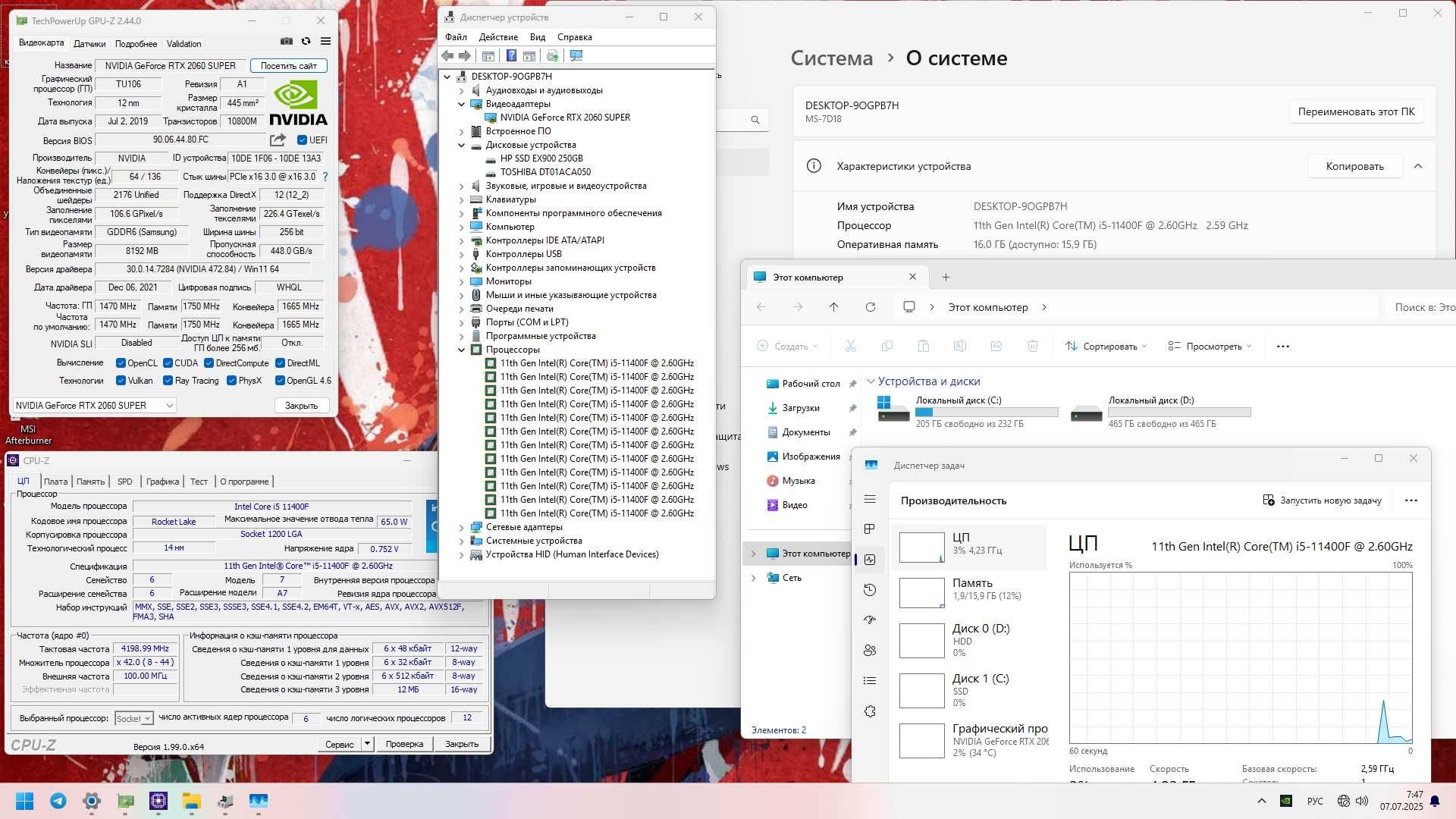Open Task Manager more options ellipsis

tap(1411, 500)
